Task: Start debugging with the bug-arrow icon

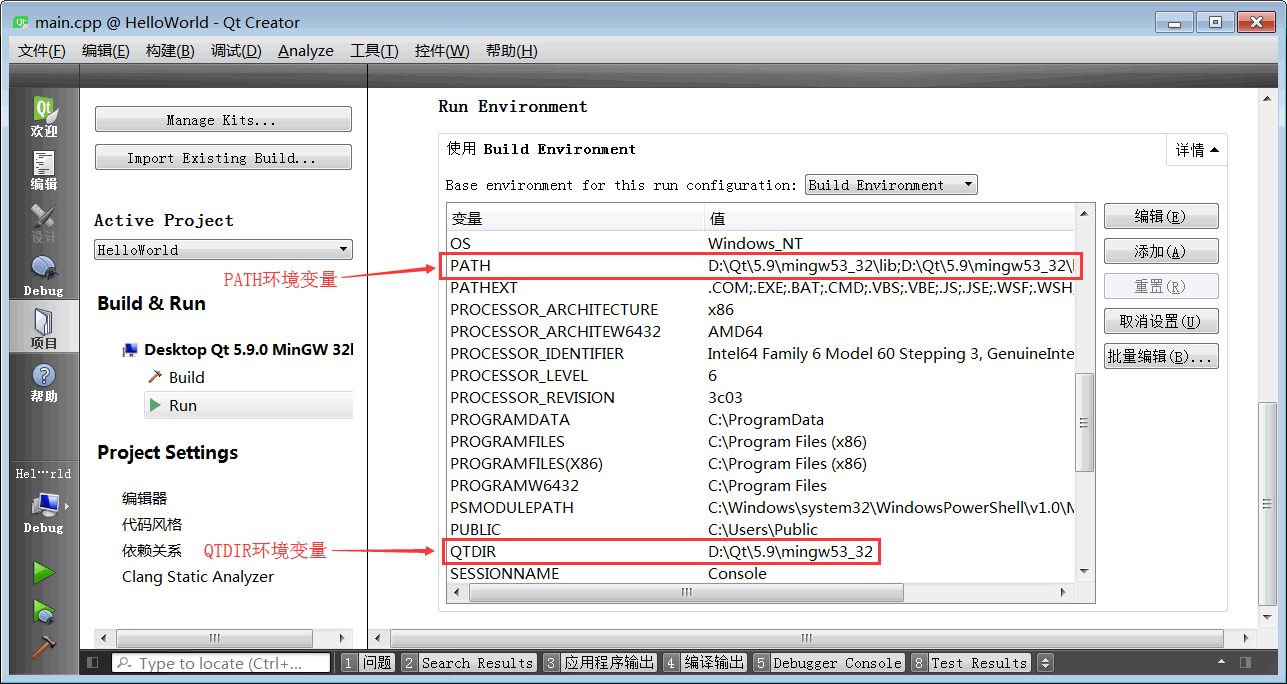Action: point(43,610)
